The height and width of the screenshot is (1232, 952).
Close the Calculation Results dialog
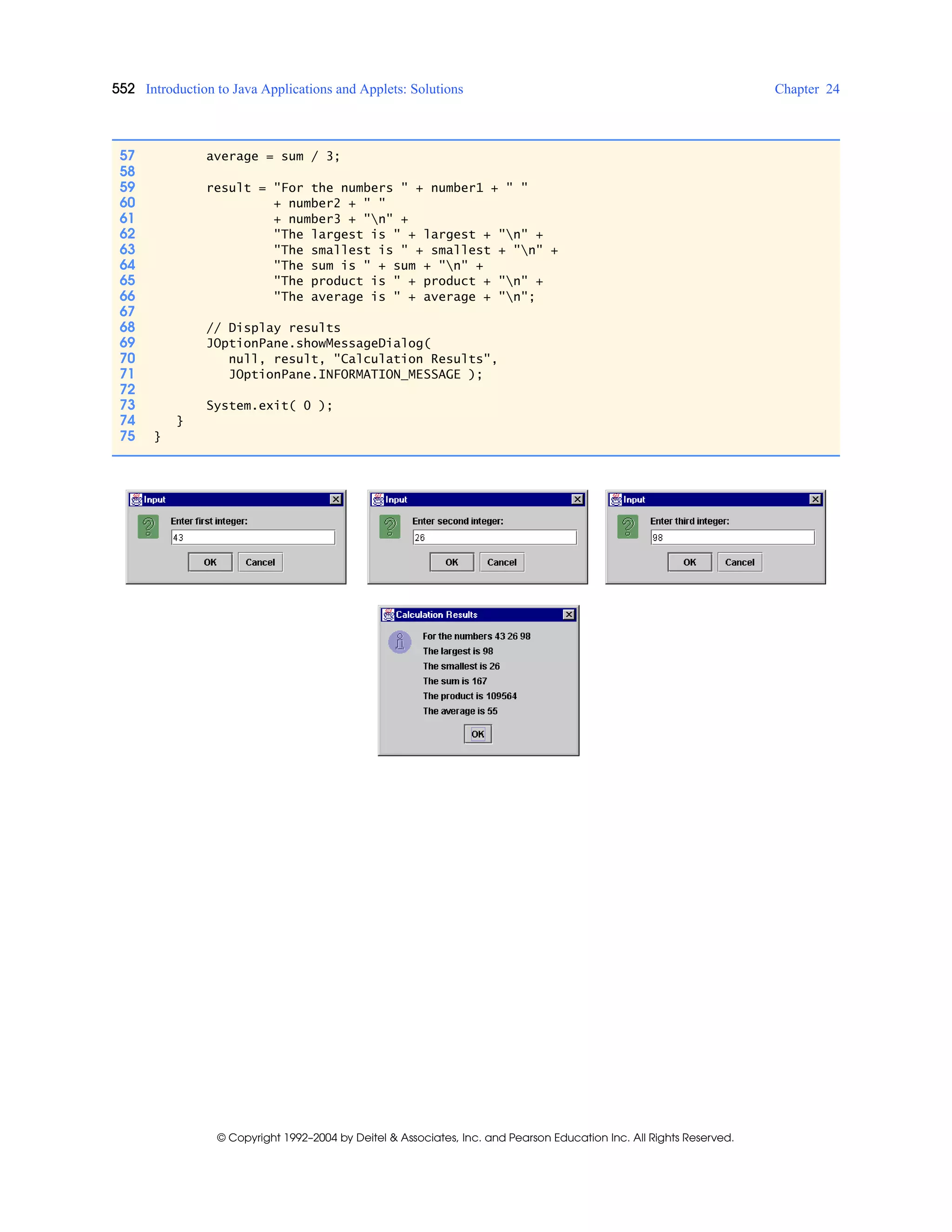[x=569, y=614]
